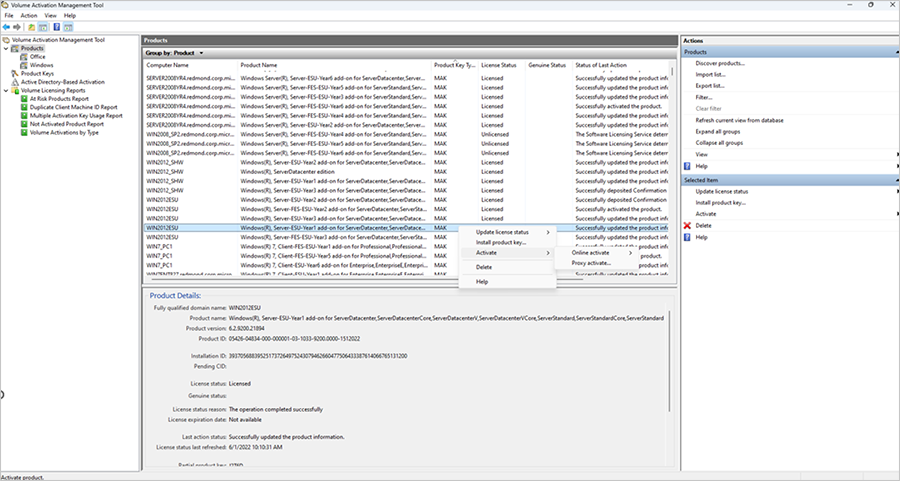Select the Volume Activation Management Tool root node icon
Viewport: 900px width, 481px height.
(6, 40)
